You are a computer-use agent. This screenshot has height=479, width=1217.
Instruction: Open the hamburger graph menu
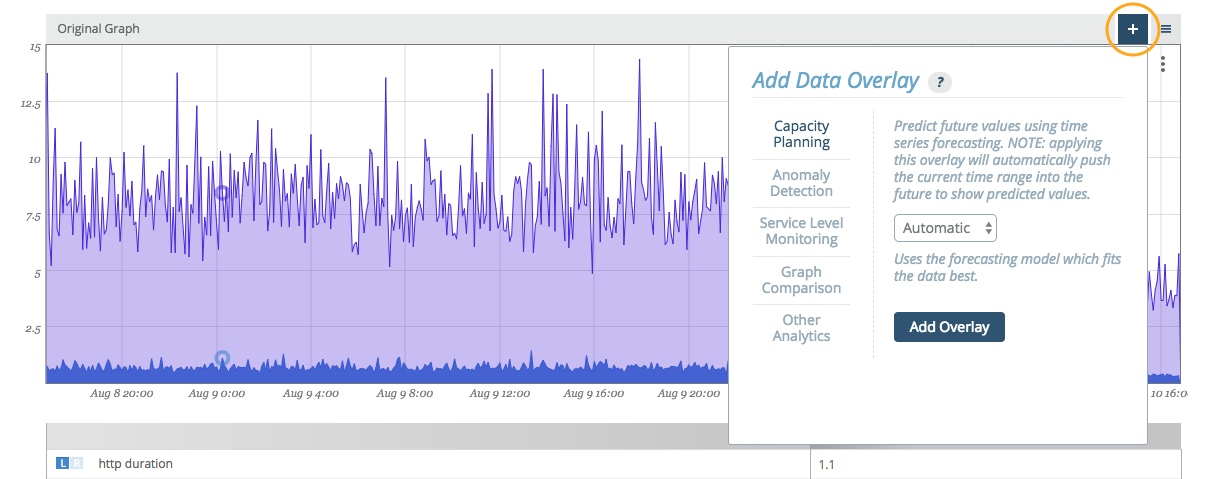[x=1166, y=30]
